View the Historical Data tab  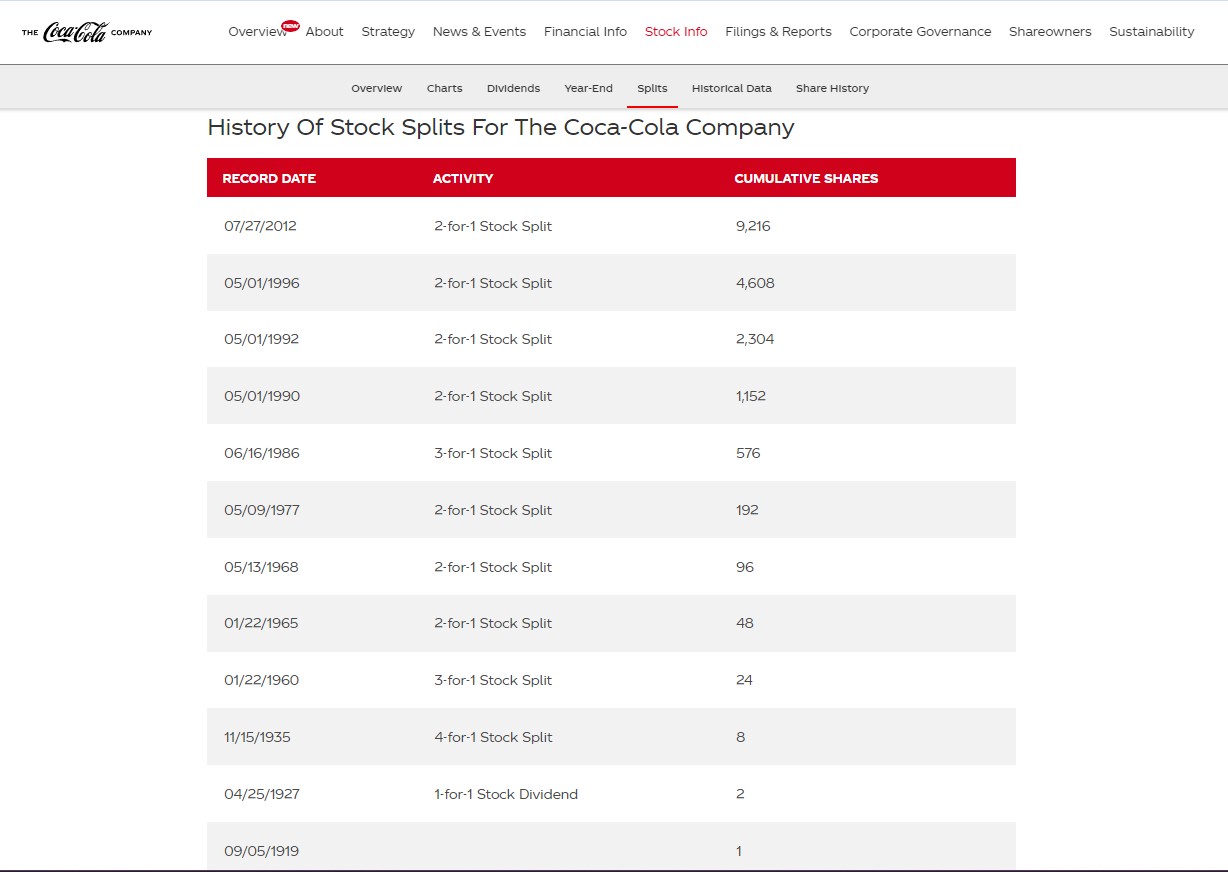(x=731, y=89)
